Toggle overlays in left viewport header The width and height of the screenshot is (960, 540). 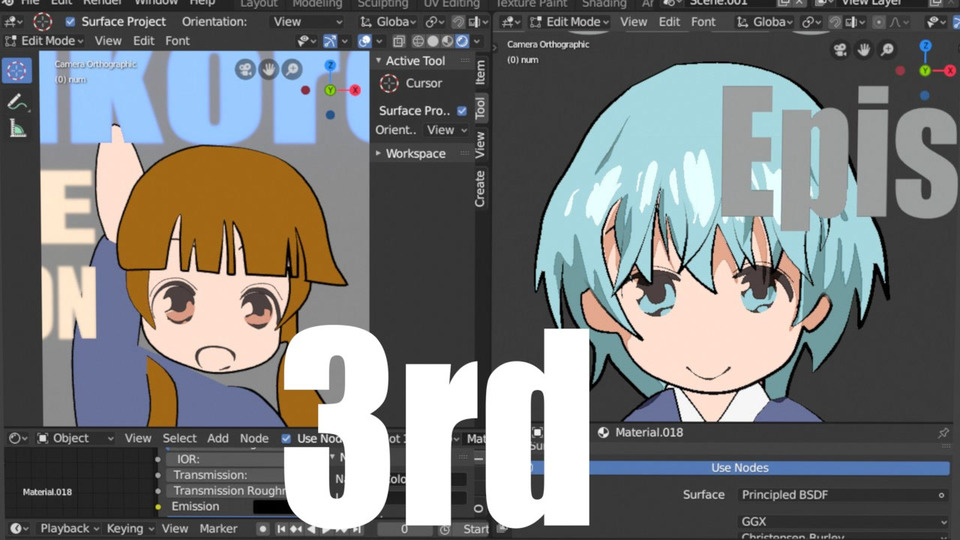click(364, 41)
